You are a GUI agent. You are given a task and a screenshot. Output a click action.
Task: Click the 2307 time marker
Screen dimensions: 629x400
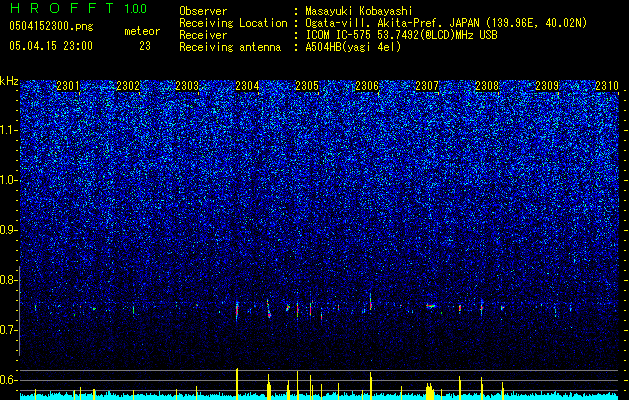[x=427, y=85]
